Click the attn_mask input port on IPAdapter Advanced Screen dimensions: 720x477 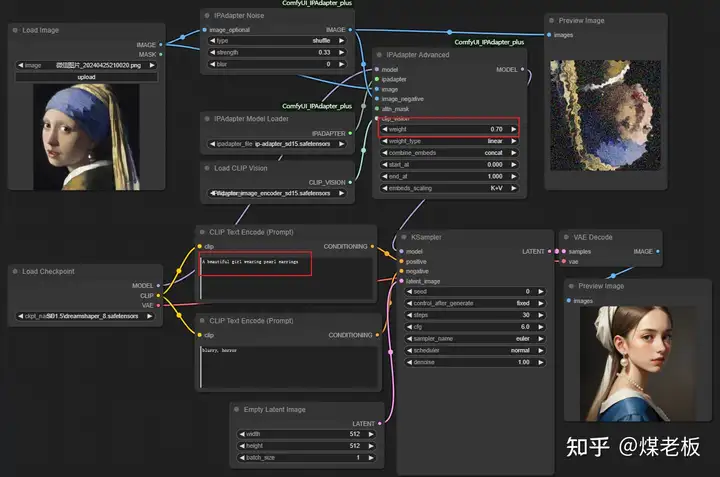point(377,109)
